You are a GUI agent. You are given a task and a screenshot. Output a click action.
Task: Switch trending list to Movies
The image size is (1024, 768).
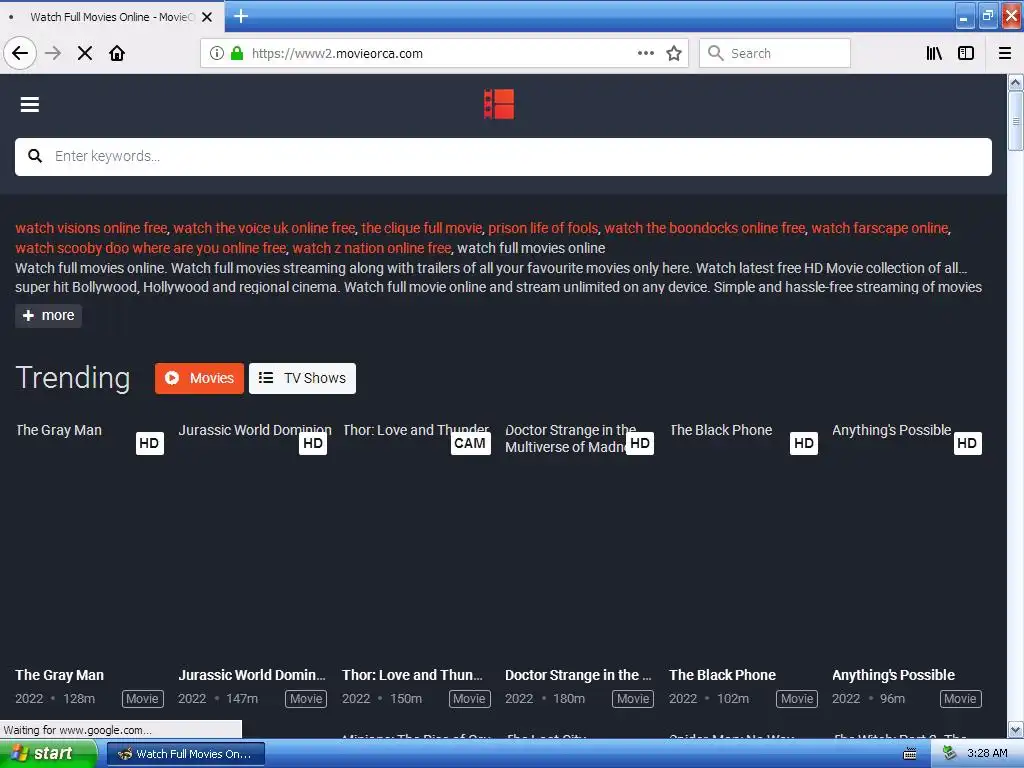[199, 378]
